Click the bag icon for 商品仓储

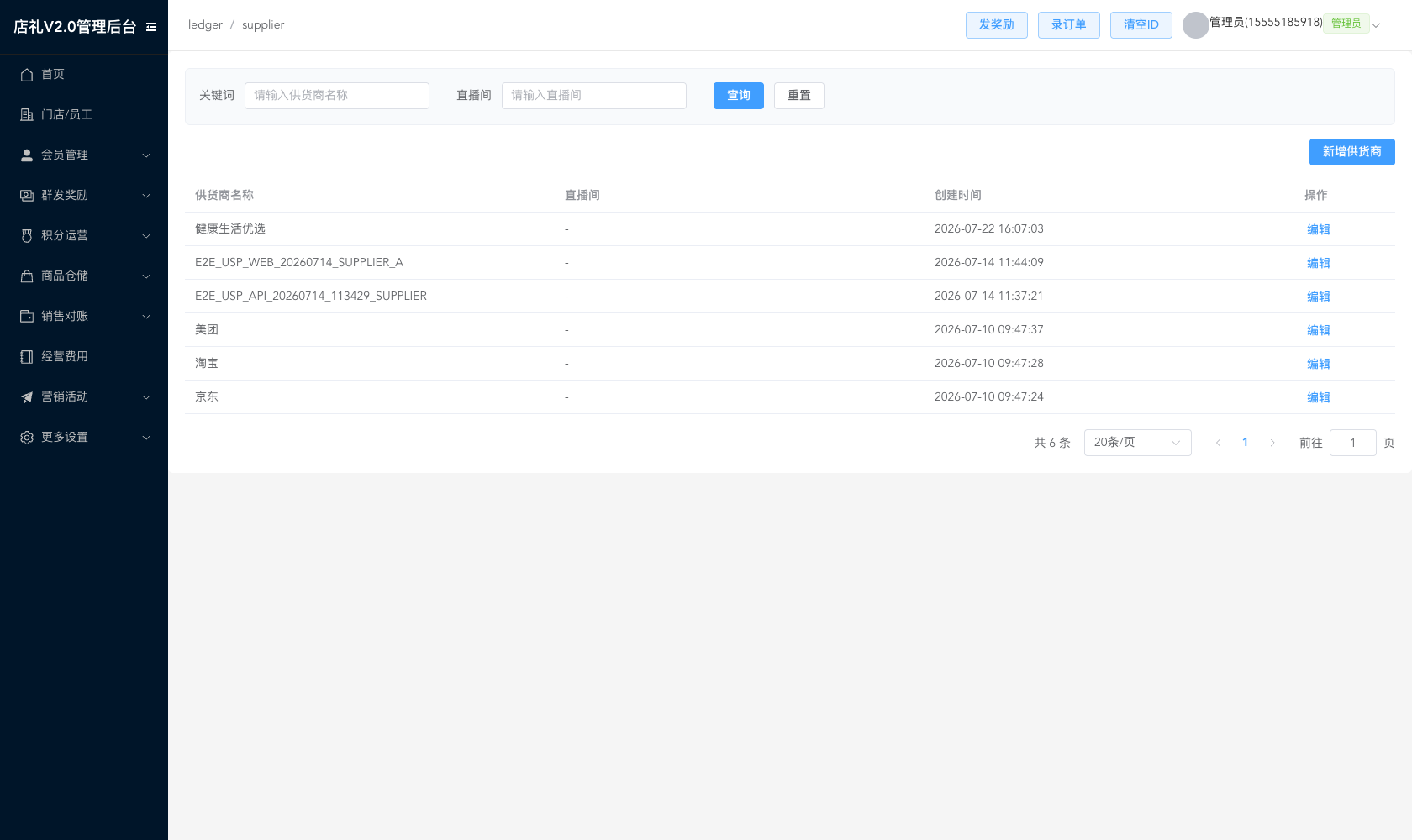[x=27, y=276]
